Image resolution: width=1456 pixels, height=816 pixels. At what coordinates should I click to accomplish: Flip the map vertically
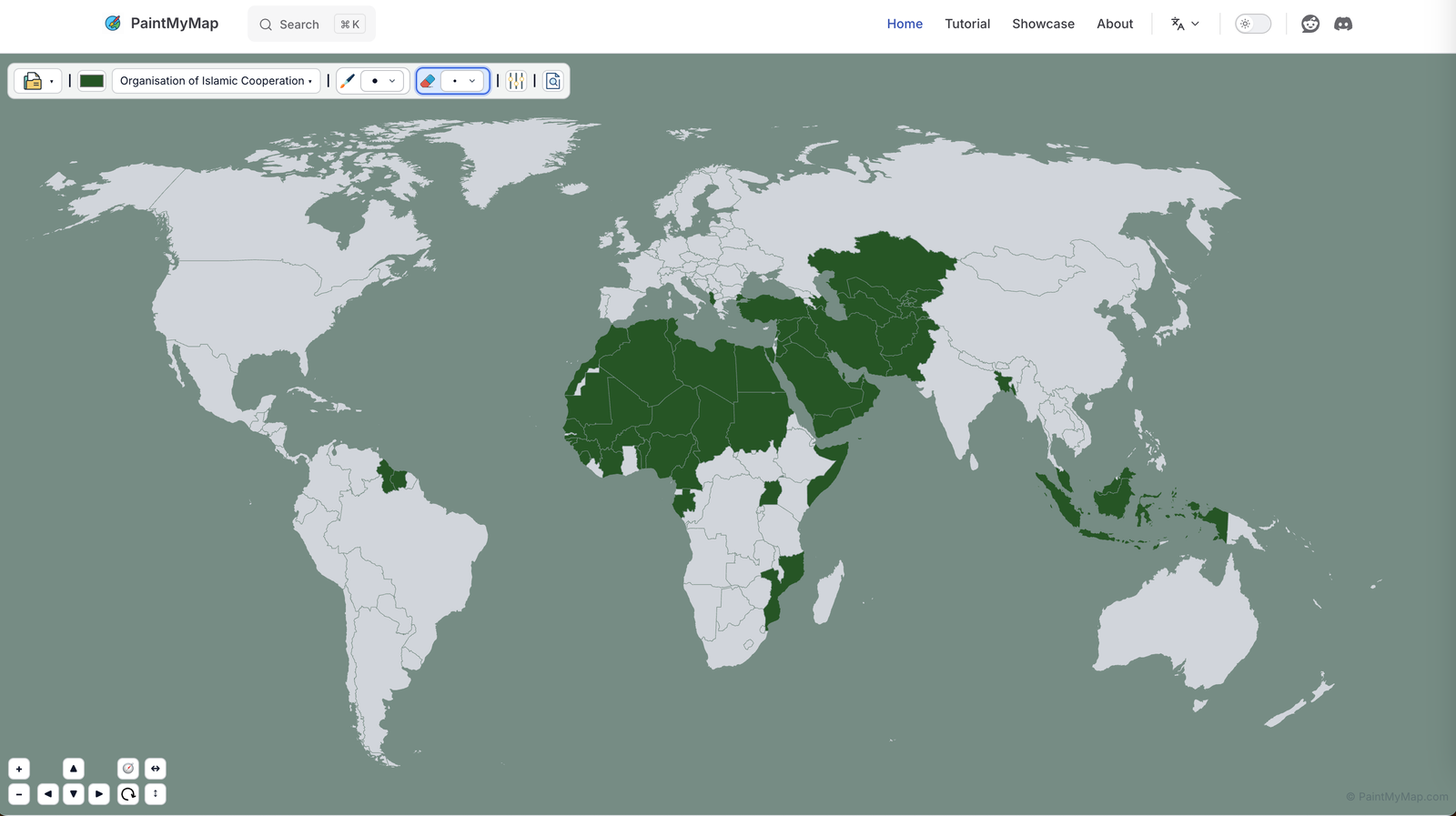click(x=156, y=794)
